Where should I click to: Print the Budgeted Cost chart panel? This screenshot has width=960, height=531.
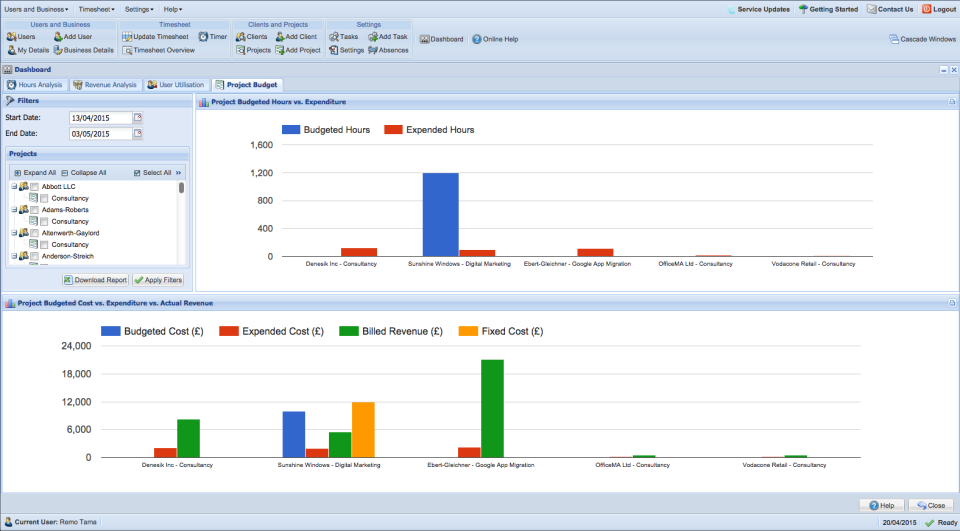pos(951,303)
